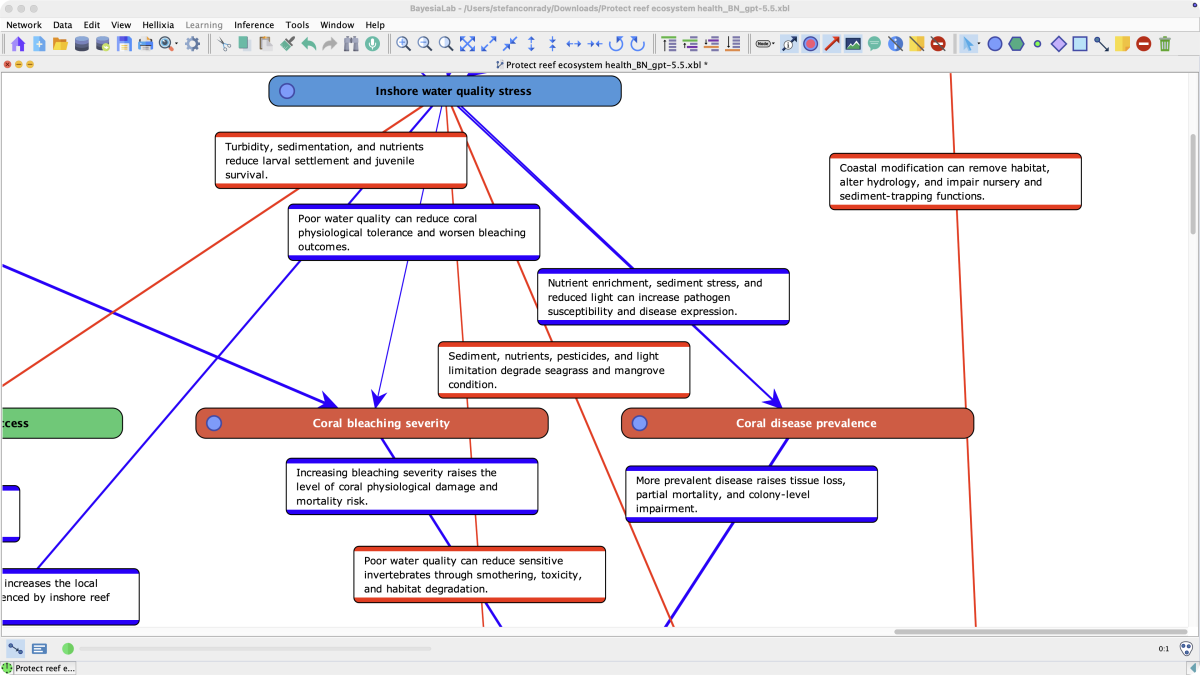This screenshot has height=675, width=1200.
Task: Select the yellow note tool
Action: coord(1122,44)
